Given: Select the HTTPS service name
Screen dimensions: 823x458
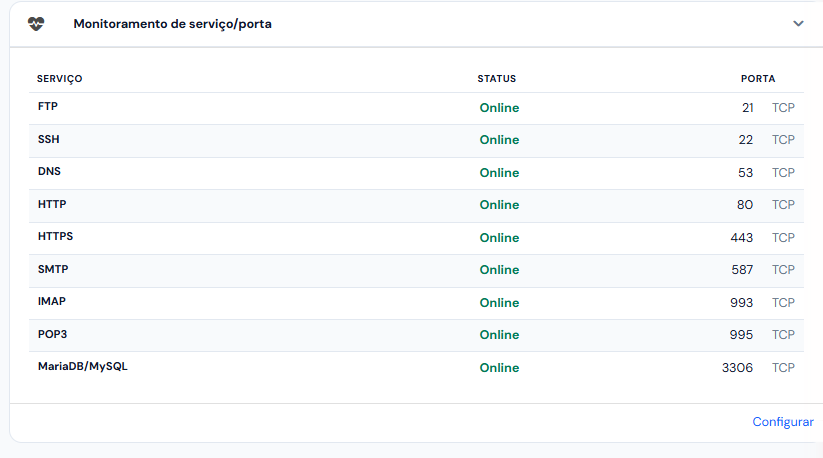Looking at the screenshot, I should click(x=55, y=237).
